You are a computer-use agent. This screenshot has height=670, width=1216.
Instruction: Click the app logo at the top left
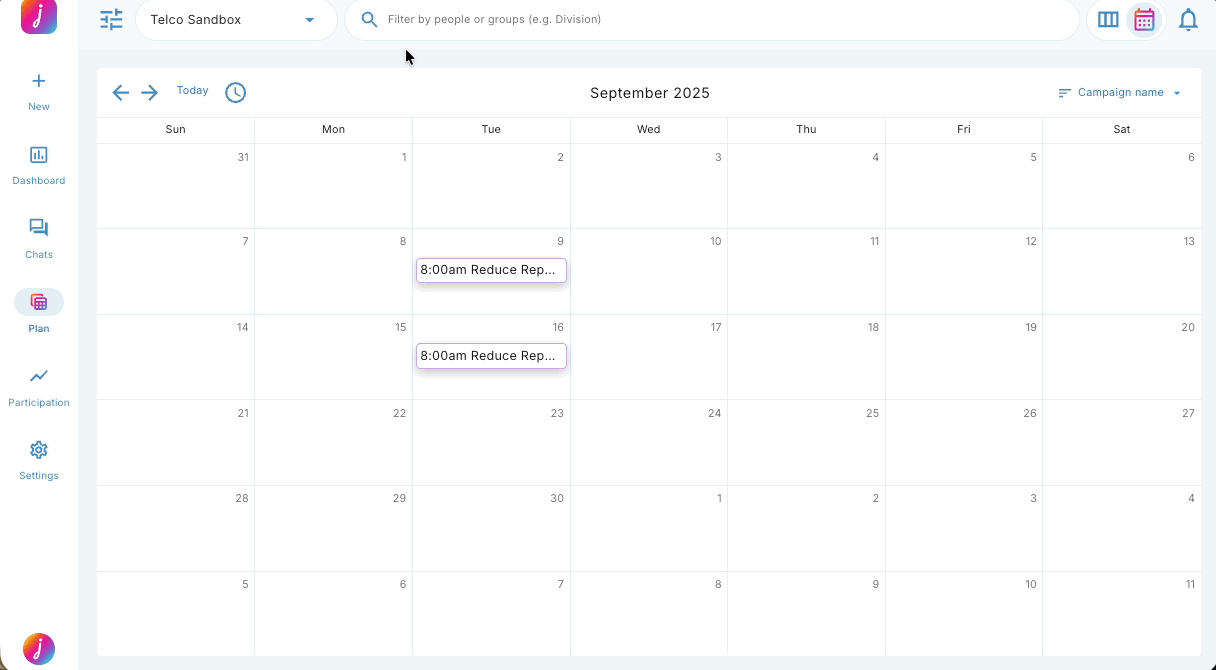click(38, 17)
